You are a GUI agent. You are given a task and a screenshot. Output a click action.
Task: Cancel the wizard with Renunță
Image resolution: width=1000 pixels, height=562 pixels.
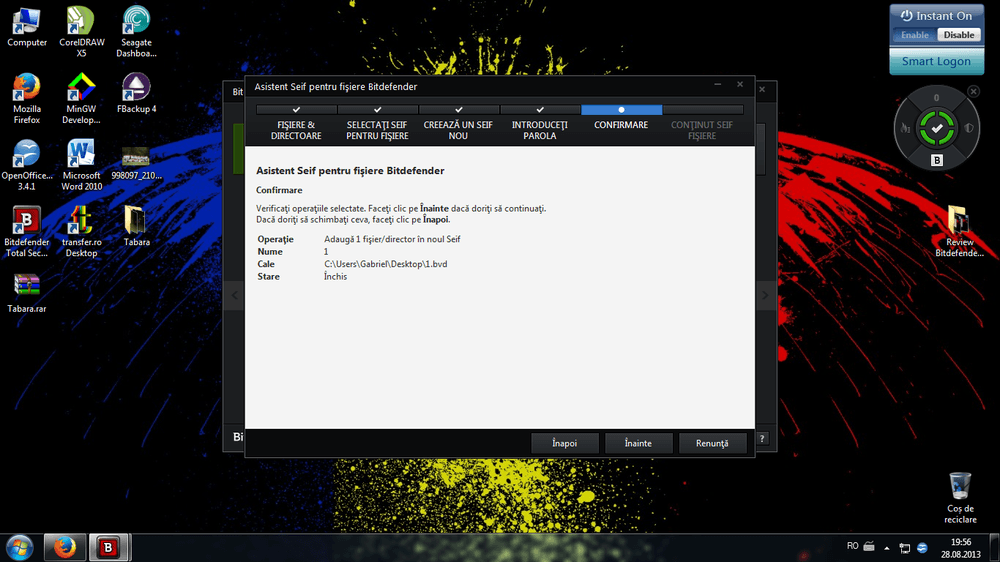[712, 443]
